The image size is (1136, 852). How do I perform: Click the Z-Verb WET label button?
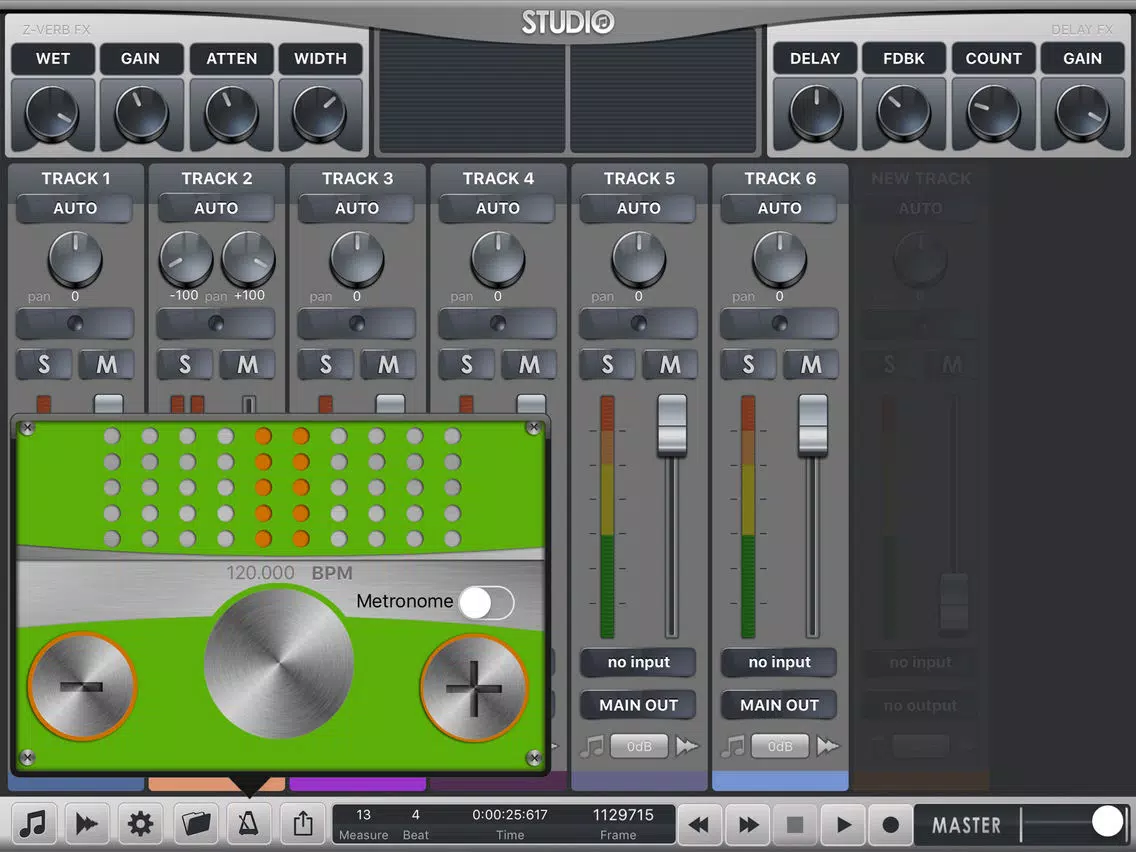[53, 59]
